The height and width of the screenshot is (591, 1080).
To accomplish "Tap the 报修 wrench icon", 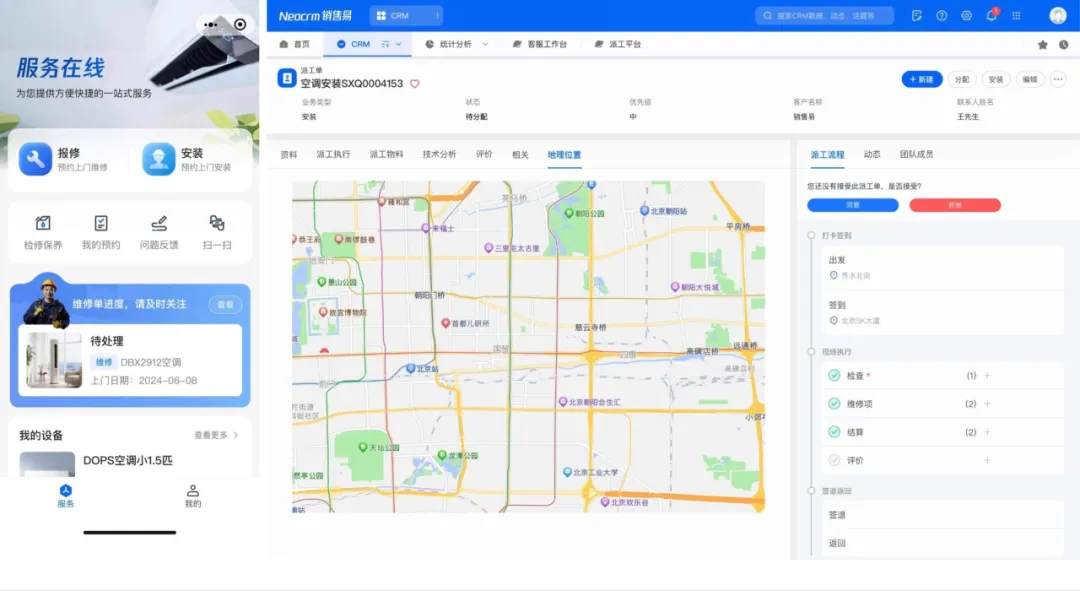I will 36,159.
